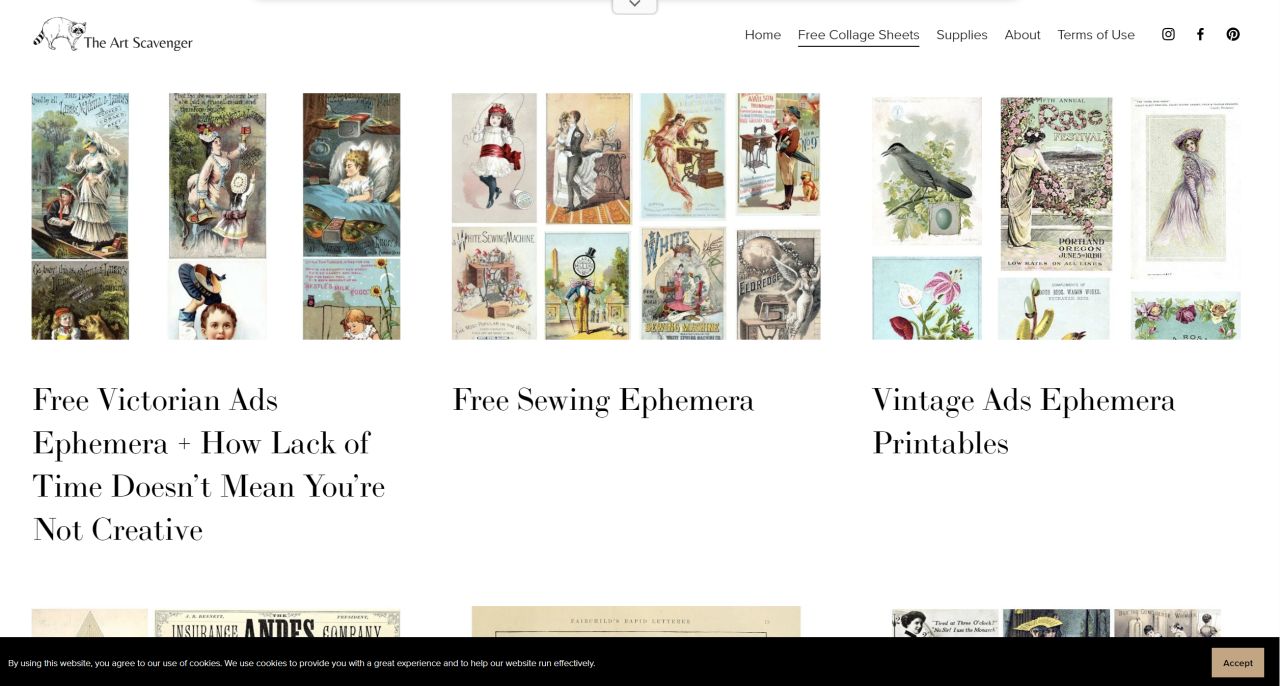
Task: Open the Vintage Ads Ephemera Printables title
Action: [x=1024, y=421]
